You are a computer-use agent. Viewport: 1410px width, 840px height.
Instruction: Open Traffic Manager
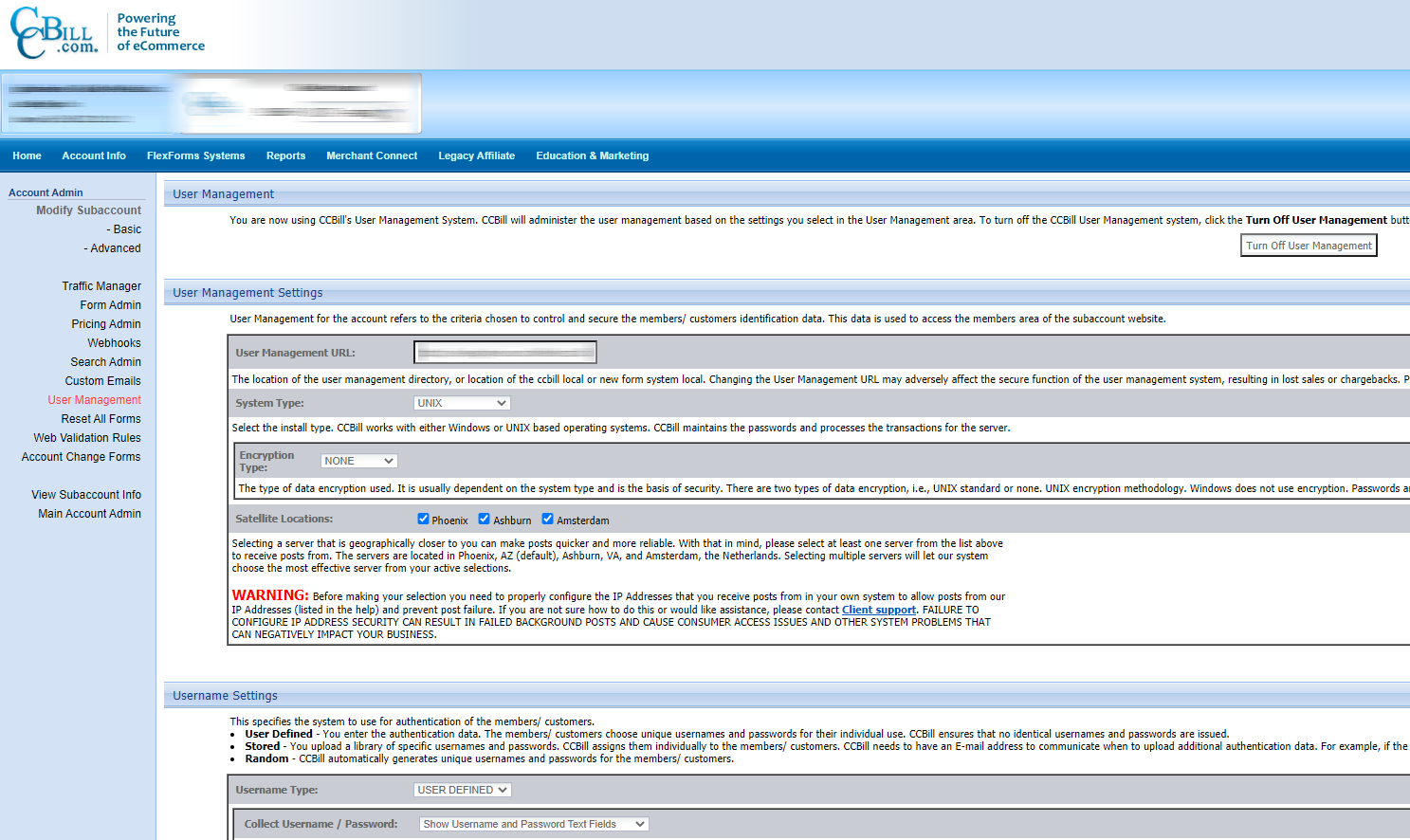point(101,286)
